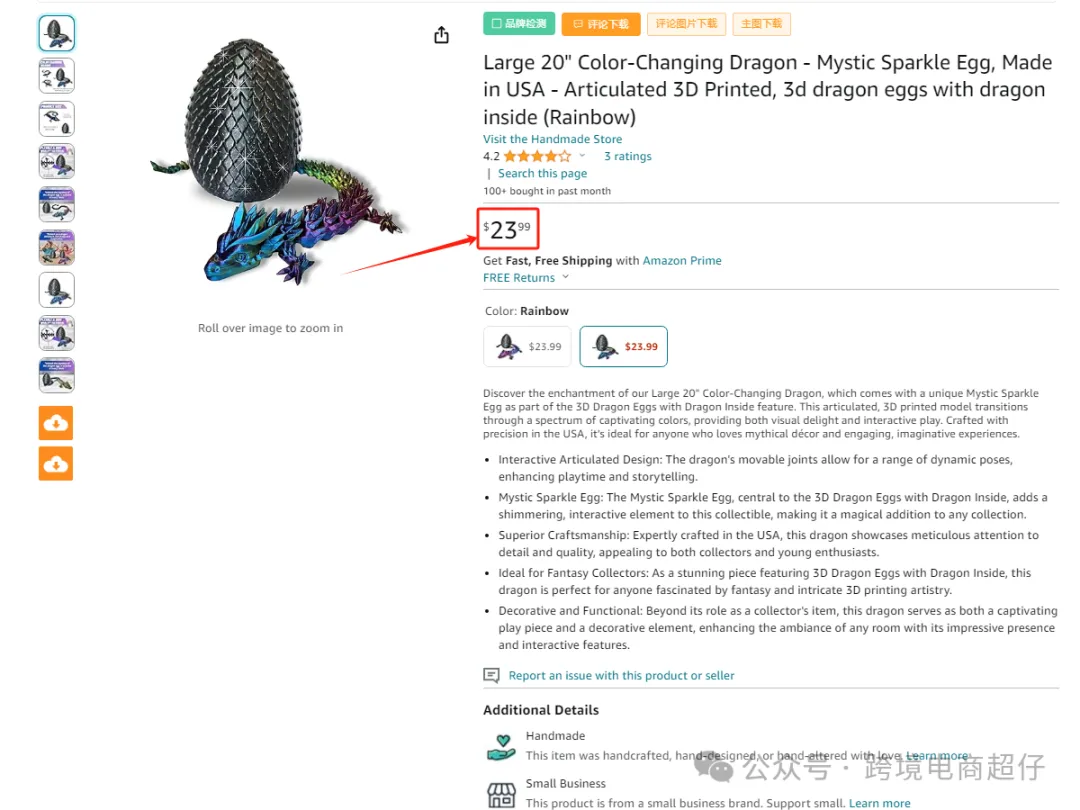This screenshot has height=810, width=1080.
Task: Click the 4.2 star rating stars
Action: pyautogui.click(x=537, y=156)
